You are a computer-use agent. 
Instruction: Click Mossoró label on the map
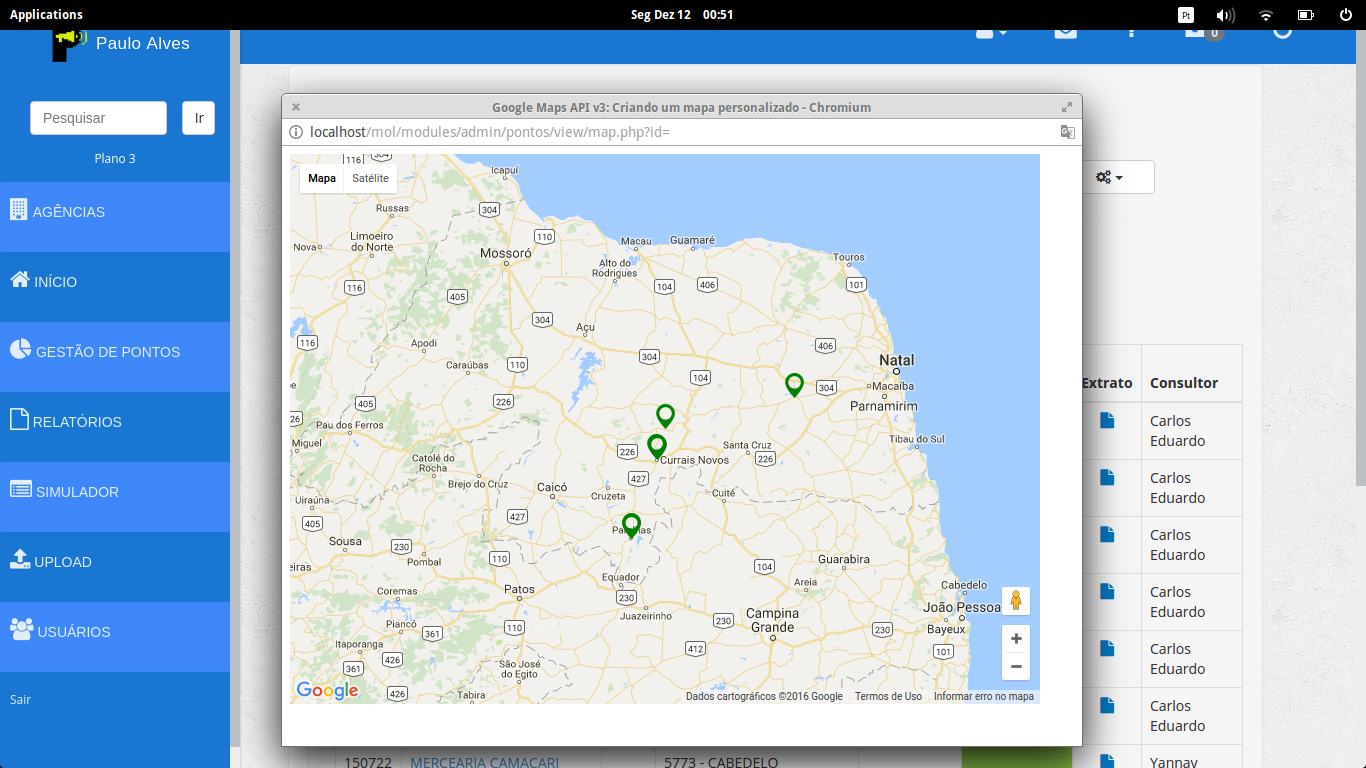click(506, 254)
